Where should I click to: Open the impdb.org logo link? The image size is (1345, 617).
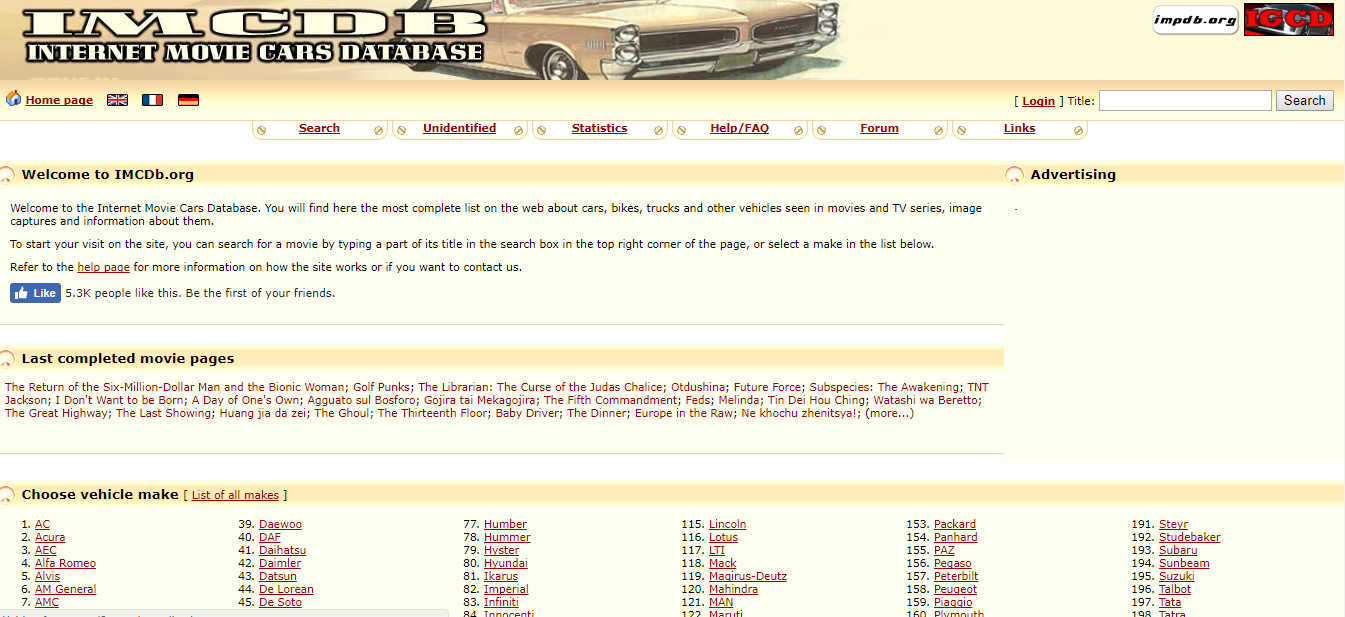1195,19
